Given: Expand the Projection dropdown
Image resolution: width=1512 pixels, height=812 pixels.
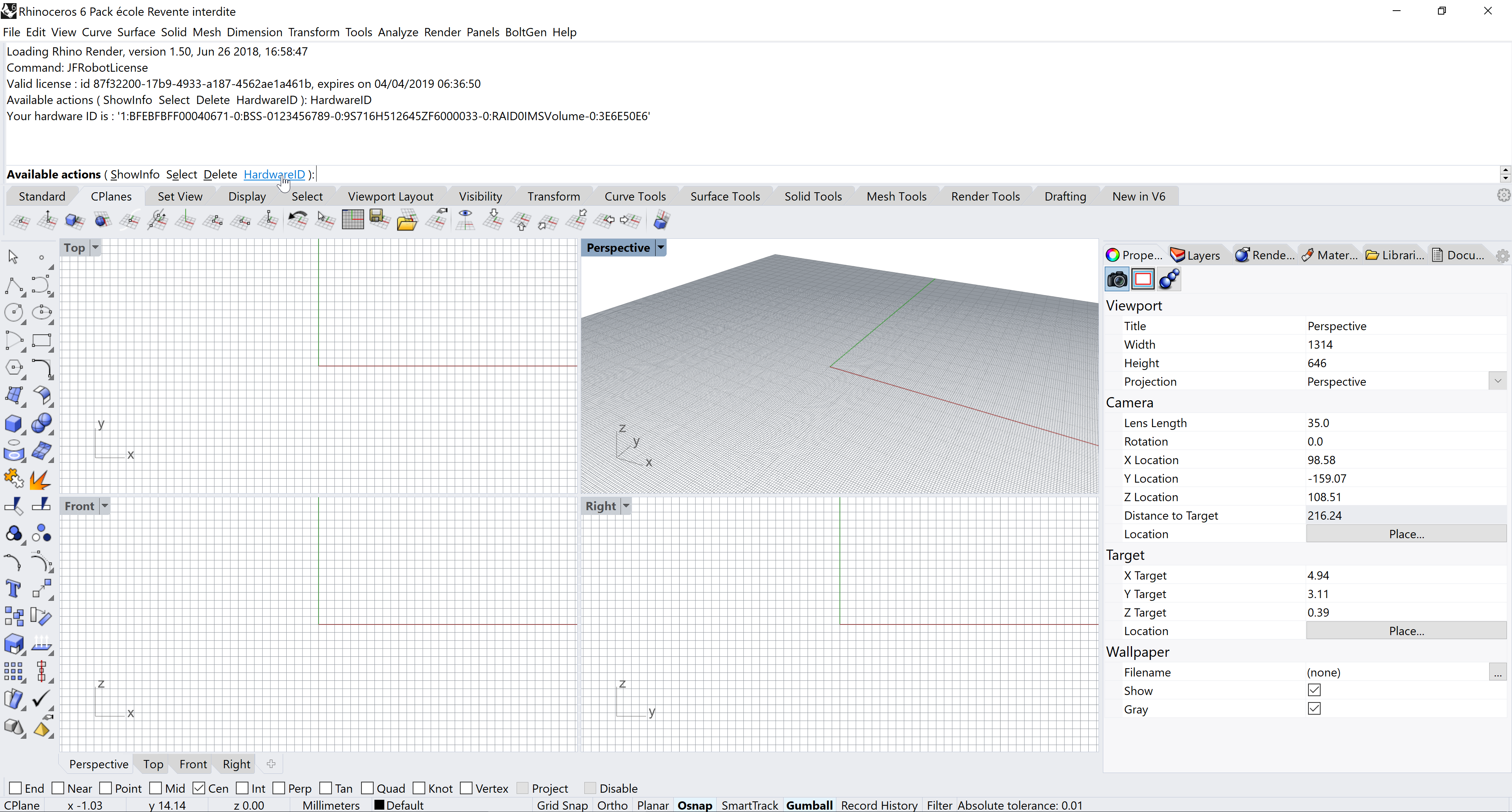Looking at the screenshot, I should 1497,381.
